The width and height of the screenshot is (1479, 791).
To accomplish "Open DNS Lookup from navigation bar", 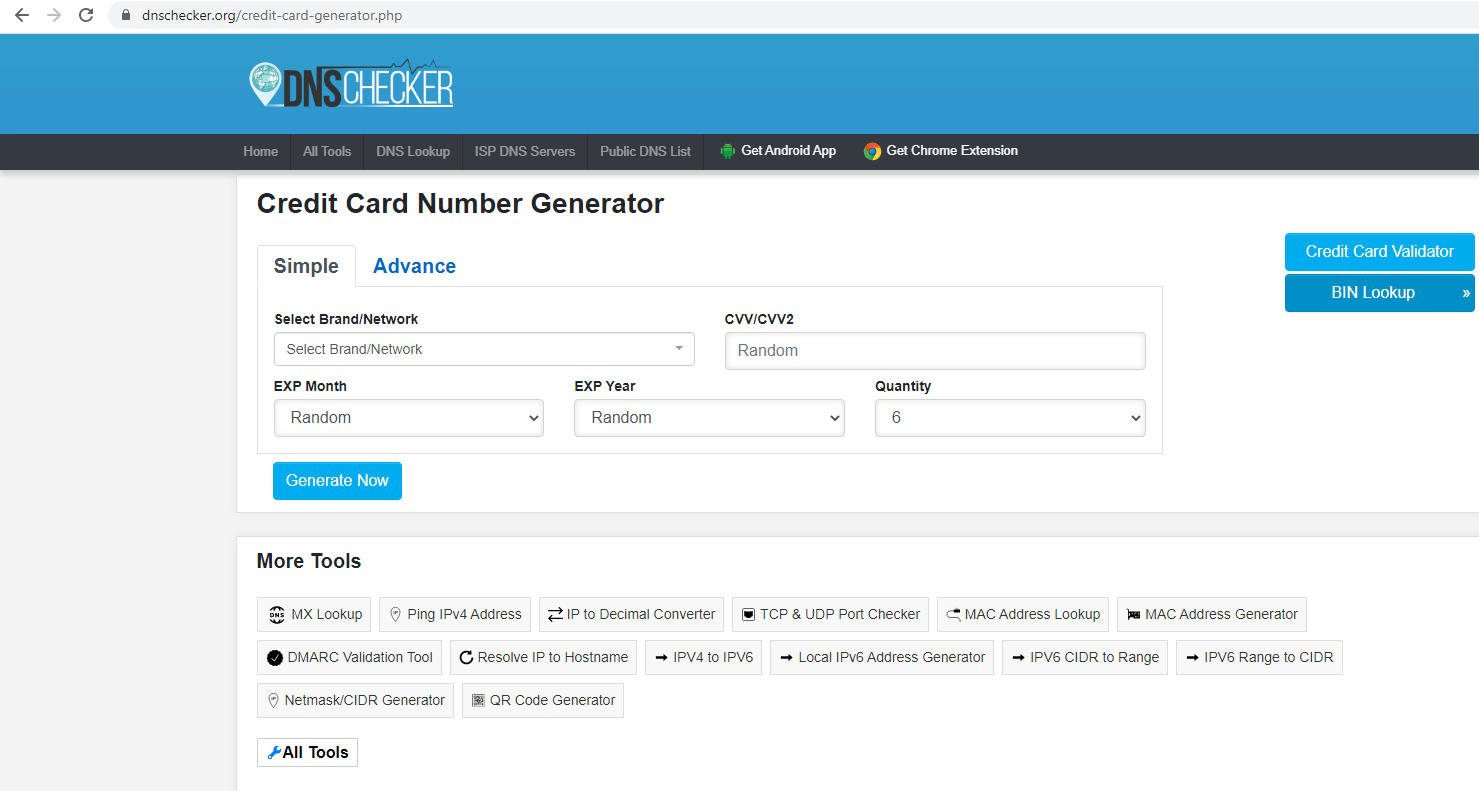I will (413, 151).
